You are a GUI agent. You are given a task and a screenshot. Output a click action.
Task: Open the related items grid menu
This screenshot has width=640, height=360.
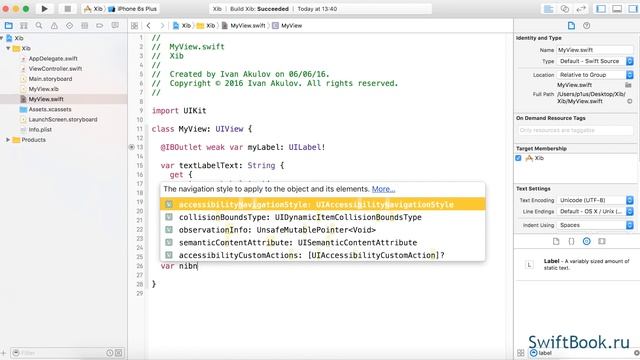[x=134, y=26]
